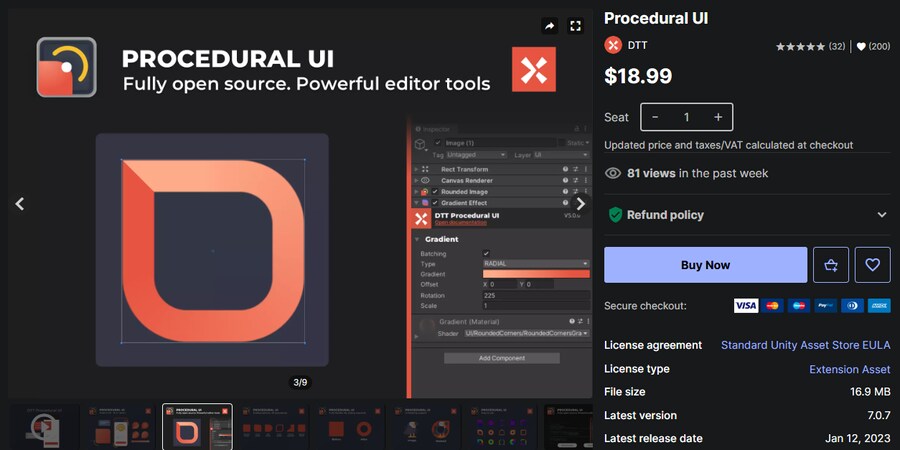The width and height of the screenshot is (900, 450).
Task: Click the Refund policy chevron arrow
Action: (x=882, y=215)
